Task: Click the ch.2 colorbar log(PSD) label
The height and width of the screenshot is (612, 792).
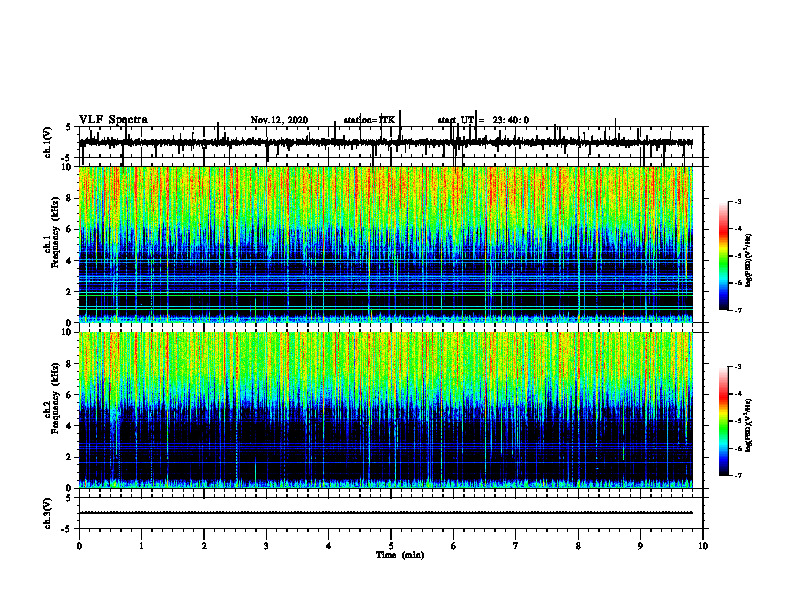Action: point(749,425)
